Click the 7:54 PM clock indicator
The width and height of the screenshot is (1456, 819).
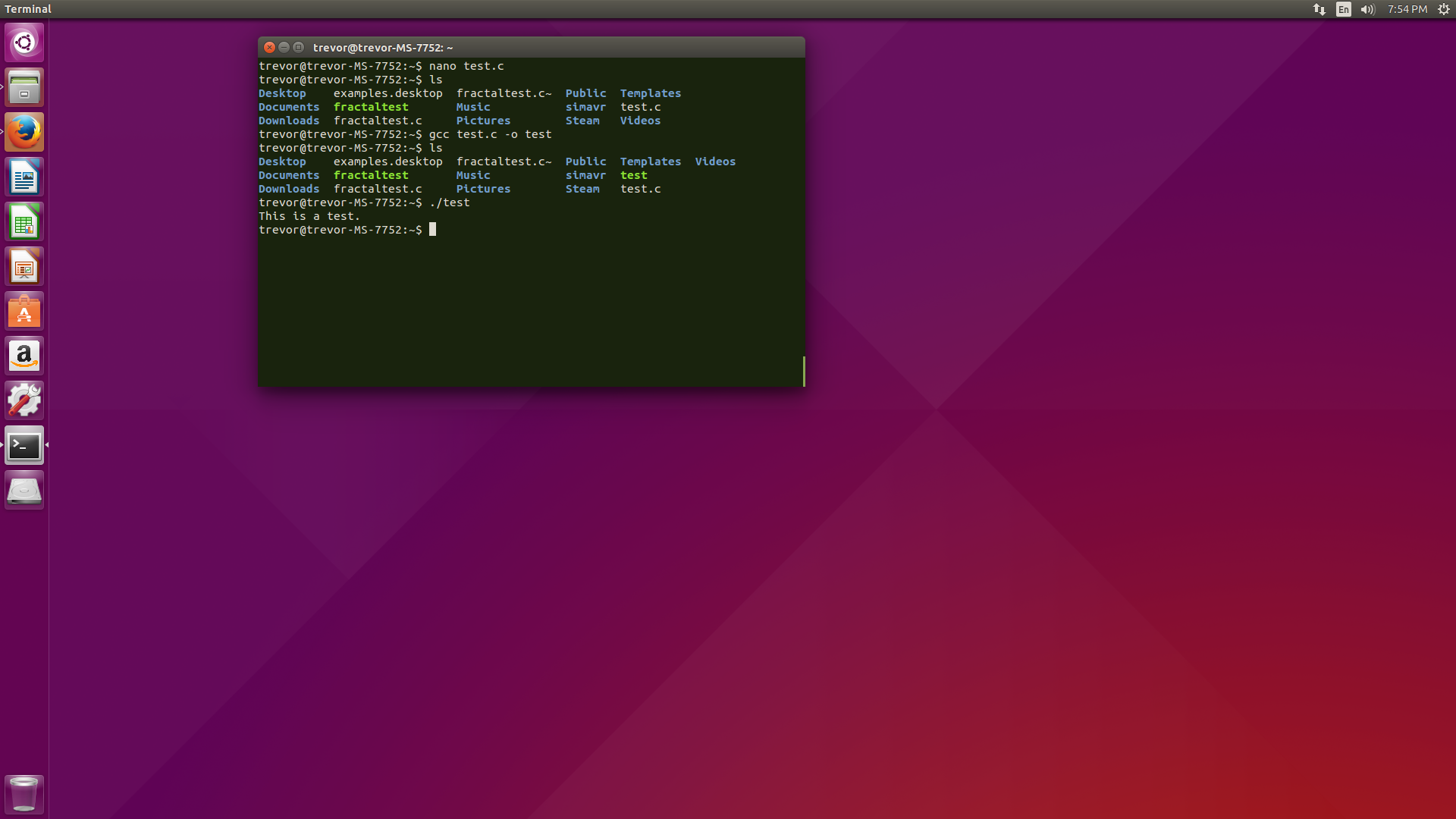point(1407,9)
